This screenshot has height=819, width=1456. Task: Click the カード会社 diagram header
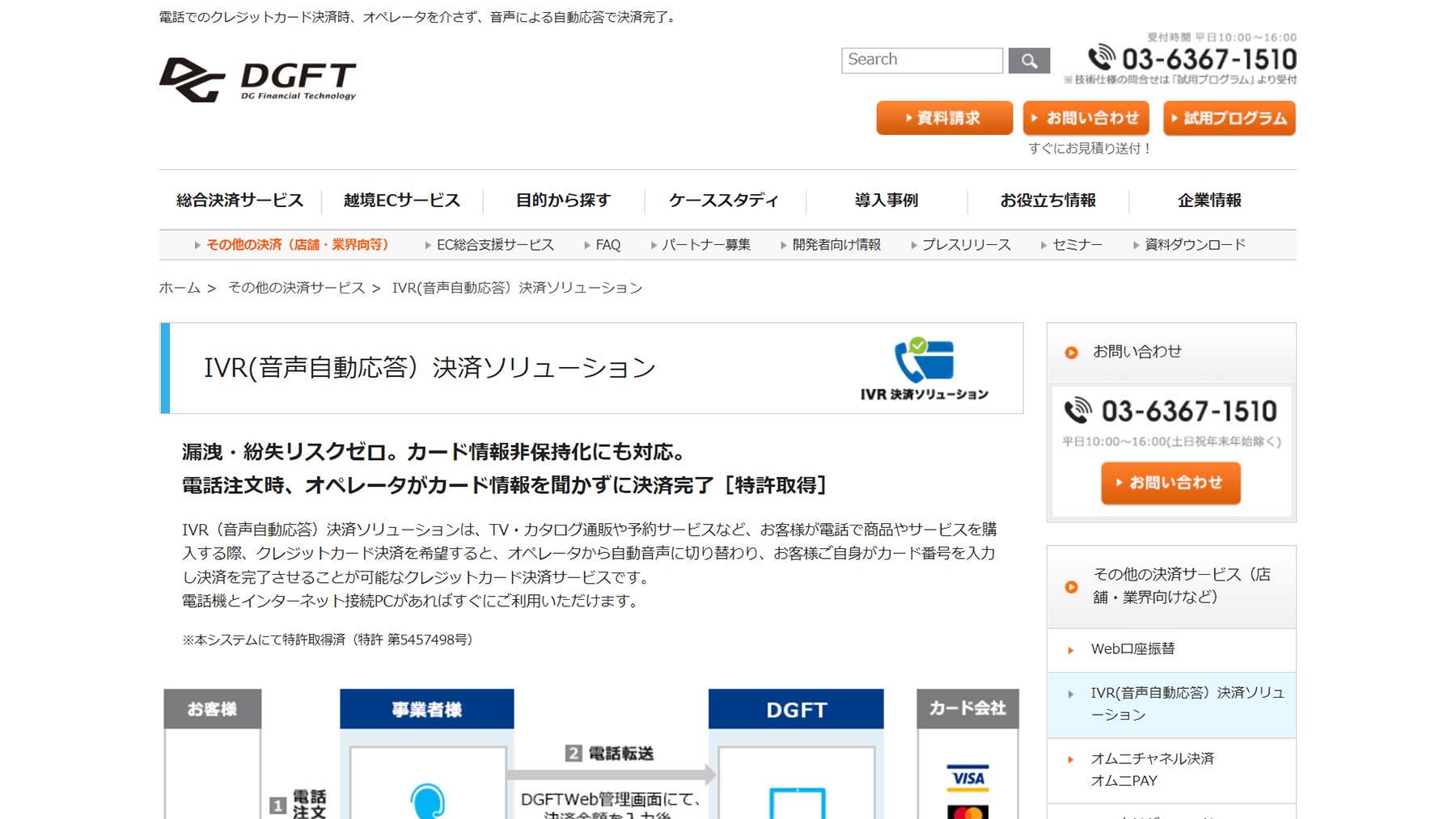(967, 708)
